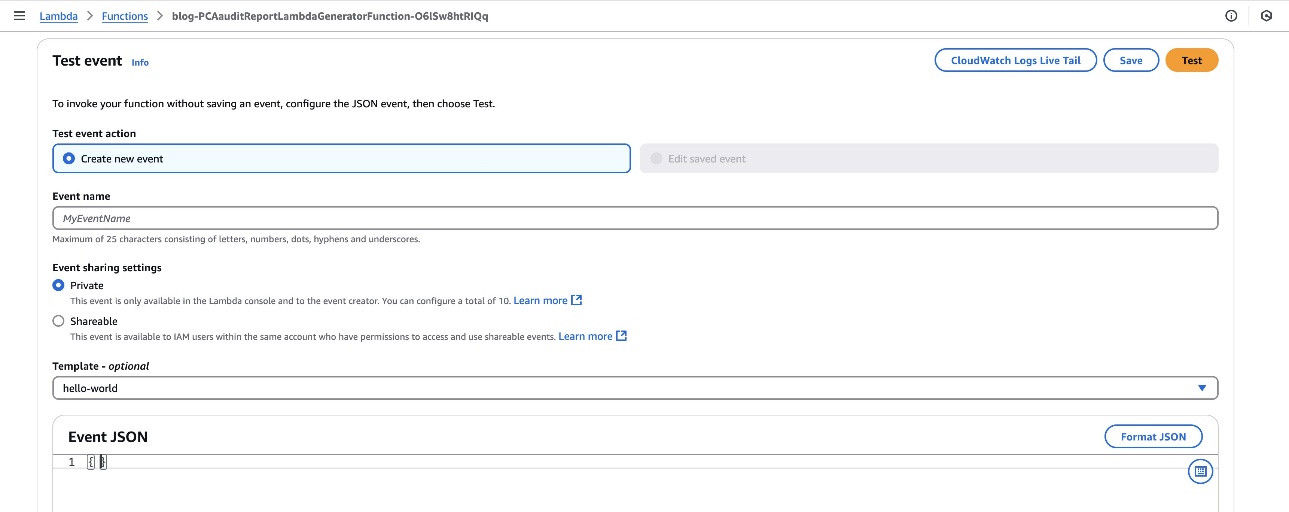Go to the Functions breadcrumb
Image resolution: width=1289 pixels, height=512 pixels.
[x=125, y=16]
